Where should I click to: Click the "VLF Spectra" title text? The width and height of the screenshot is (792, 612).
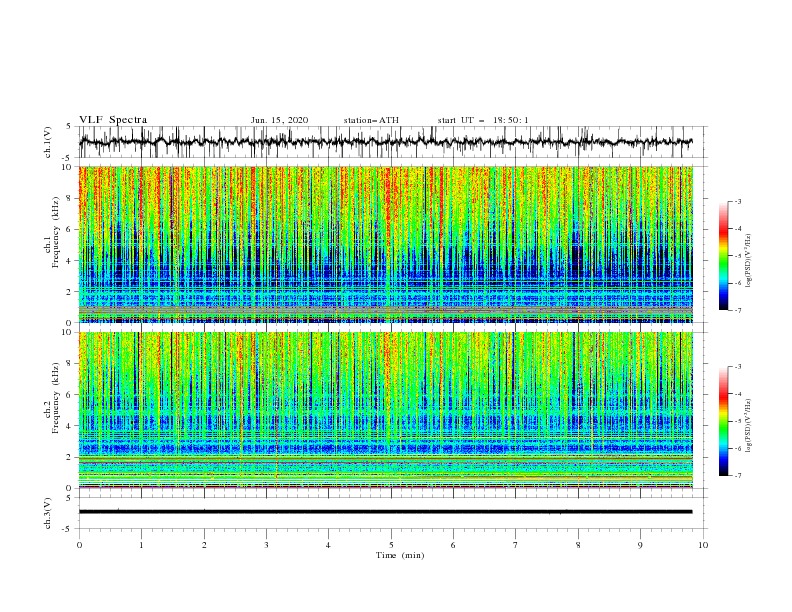[113, 120]
